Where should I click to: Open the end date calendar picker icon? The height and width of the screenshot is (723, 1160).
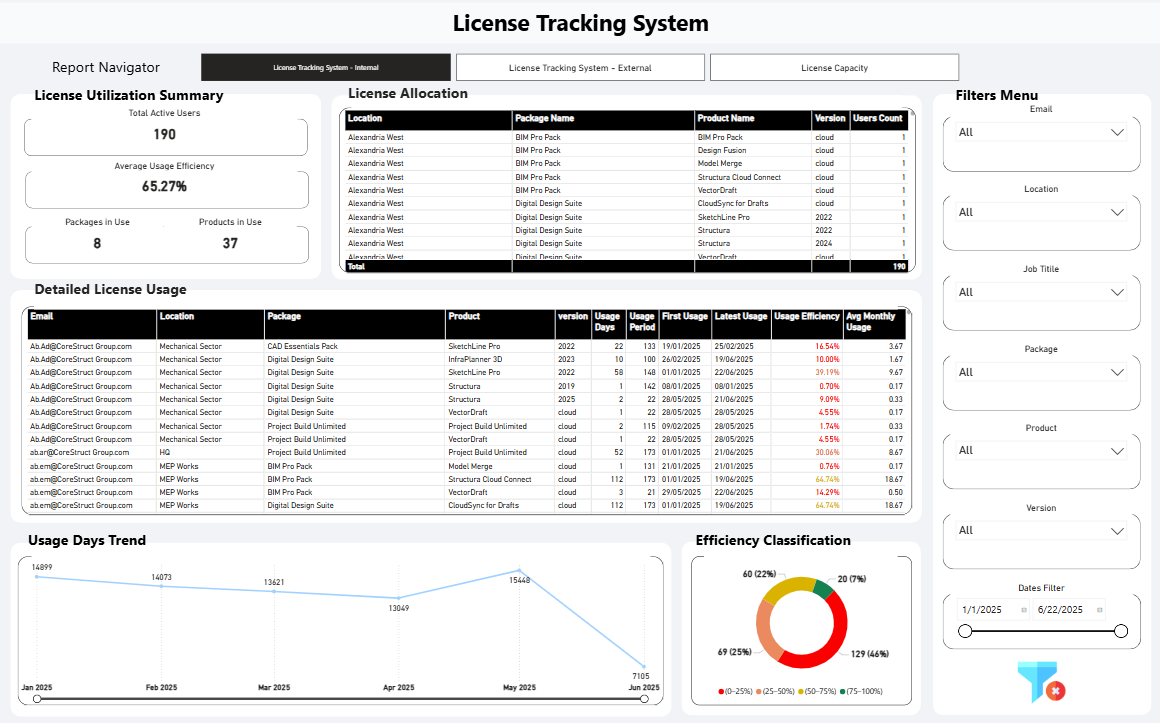[1099, 610]
